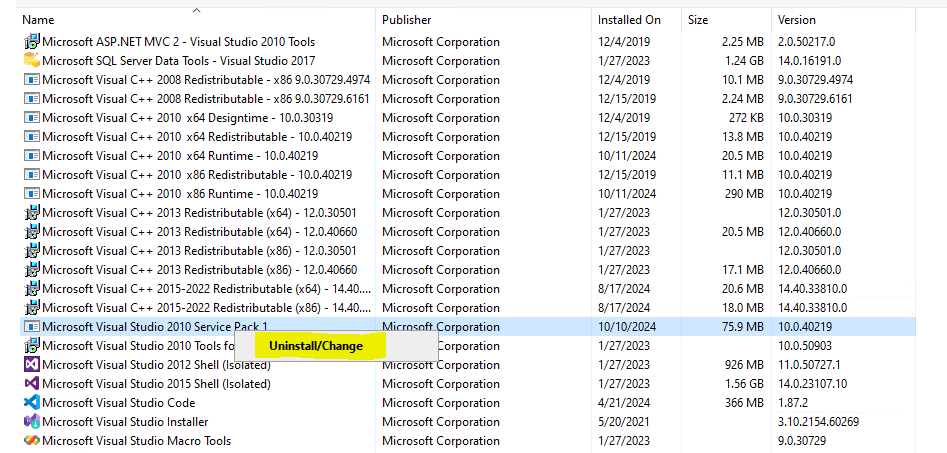Screen dimensions: 947x453
Task: Click icon of Visual C++ 2013 (x64) 12.0.40660
Action: click(31, 232)
